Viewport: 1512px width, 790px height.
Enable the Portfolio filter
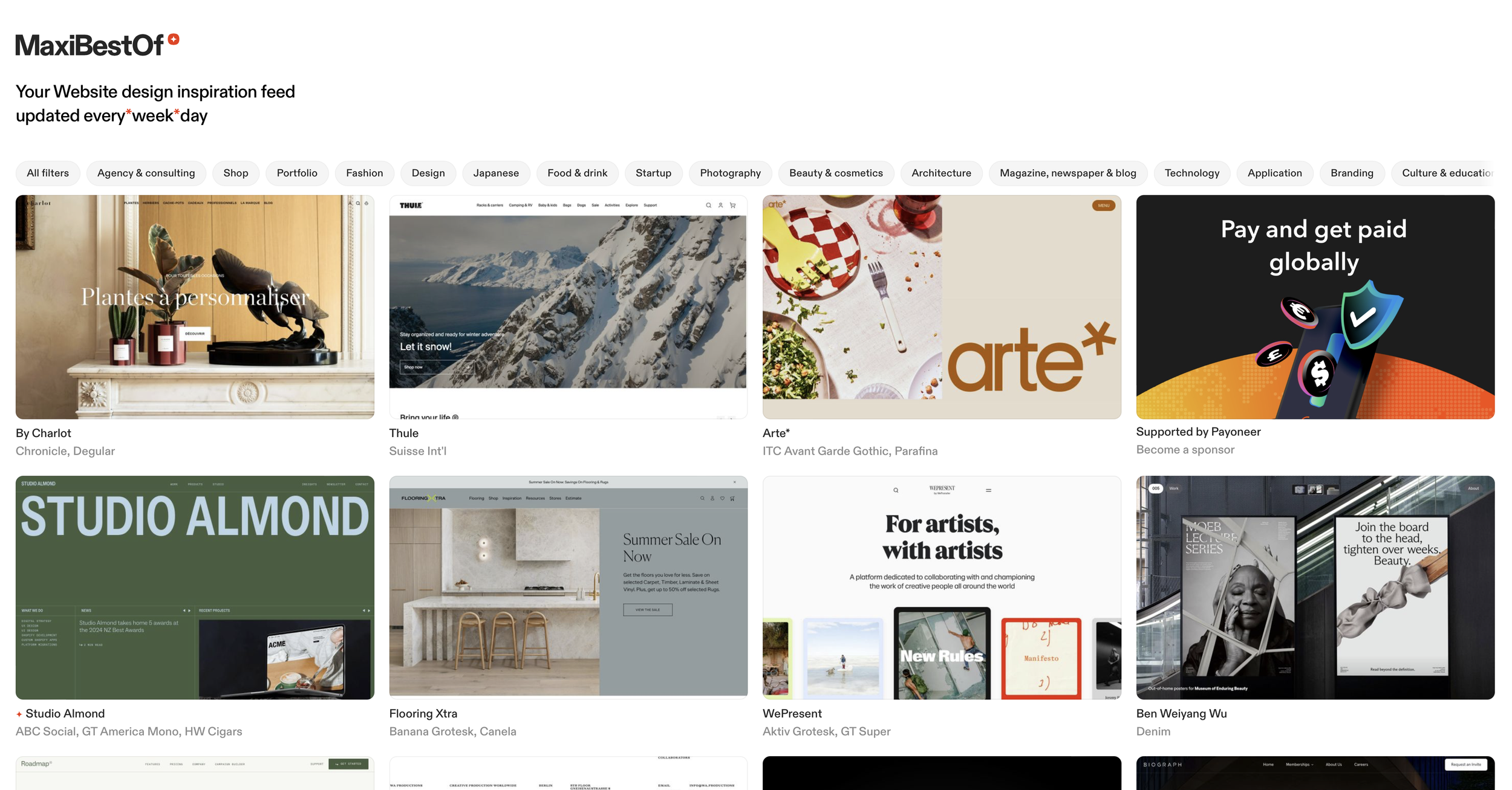tap(296, 173)
